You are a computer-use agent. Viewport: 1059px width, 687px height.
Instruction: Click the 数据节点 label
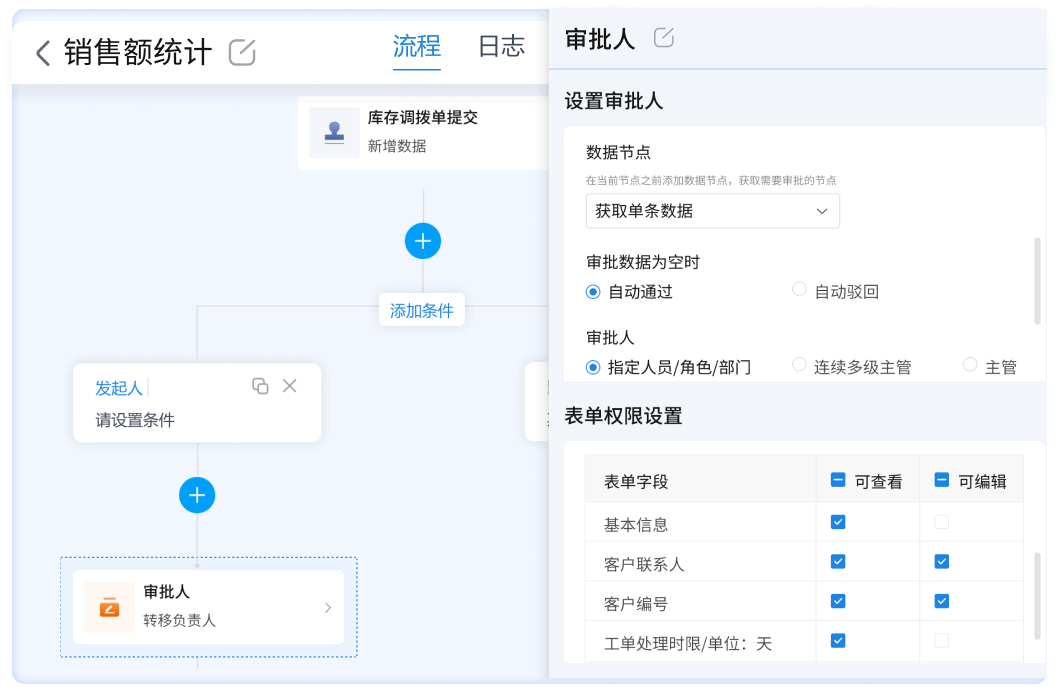[x=618, y=153]
